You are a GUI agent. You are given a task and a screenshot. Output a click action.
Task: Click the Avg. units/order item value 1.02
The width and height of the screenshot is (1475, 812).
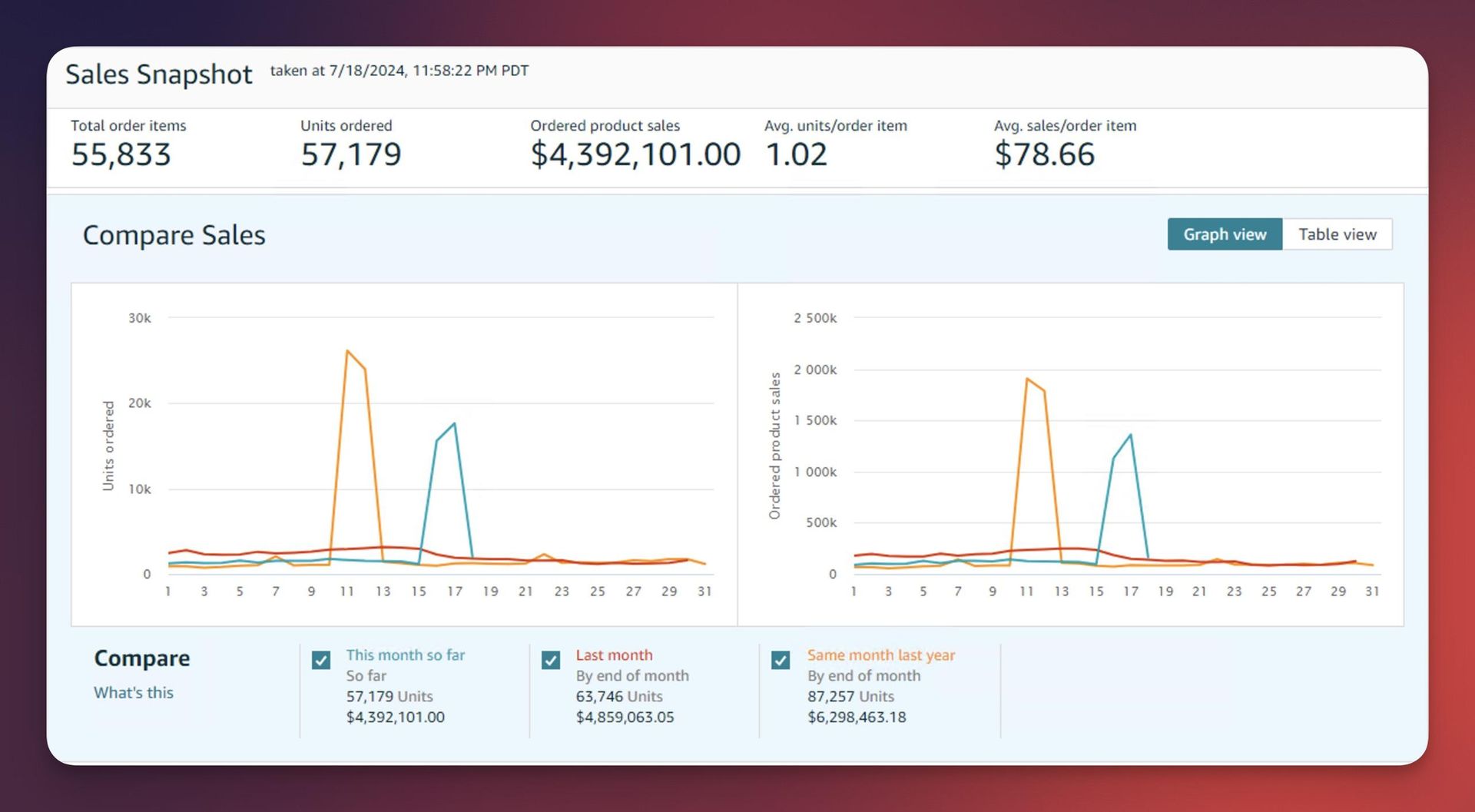[x=796, y=154]
